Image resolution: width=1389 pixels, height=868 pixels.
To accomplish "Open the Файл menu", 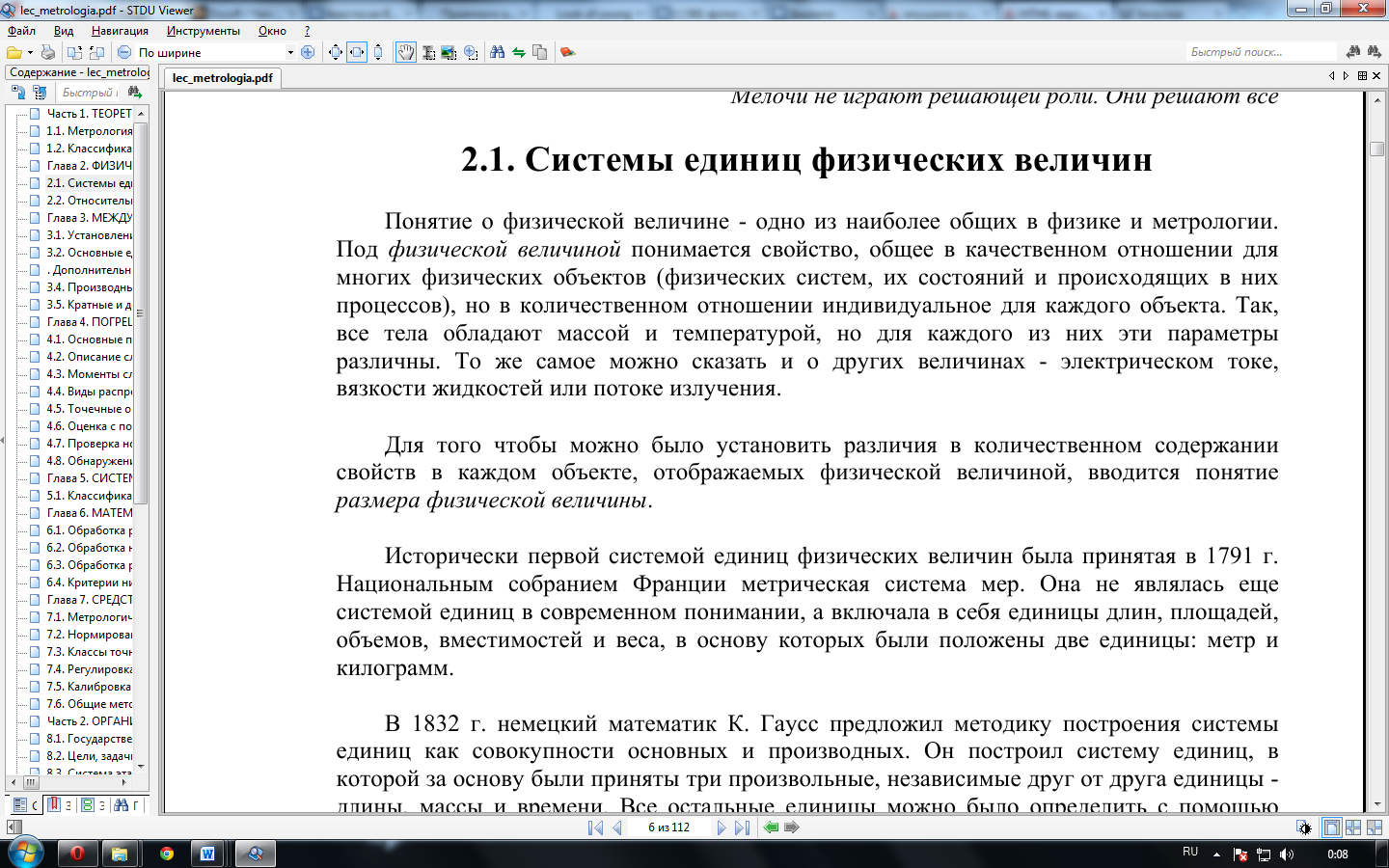I will 21,31.
